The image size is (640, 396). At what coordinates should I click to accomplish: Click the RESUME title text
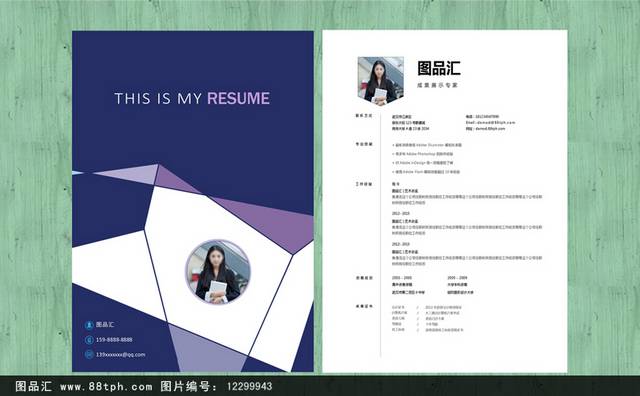[x=238, y=98]
